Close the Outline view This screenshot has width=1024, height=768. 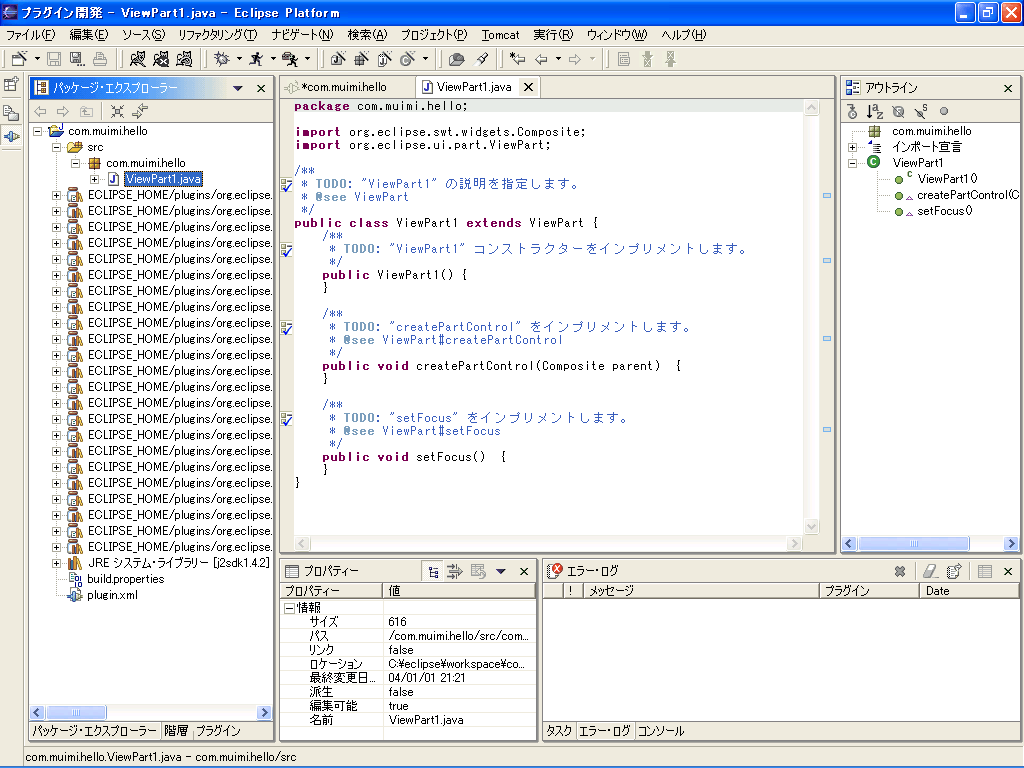(1008, 88)
